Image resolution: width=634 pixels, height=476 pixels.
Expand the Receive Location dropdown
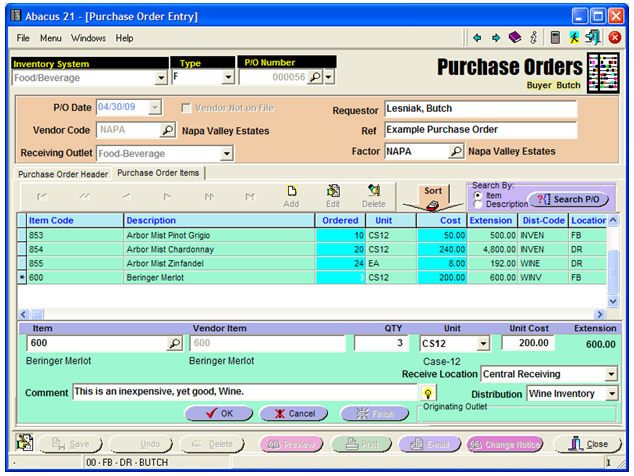(x=611, y=374)
